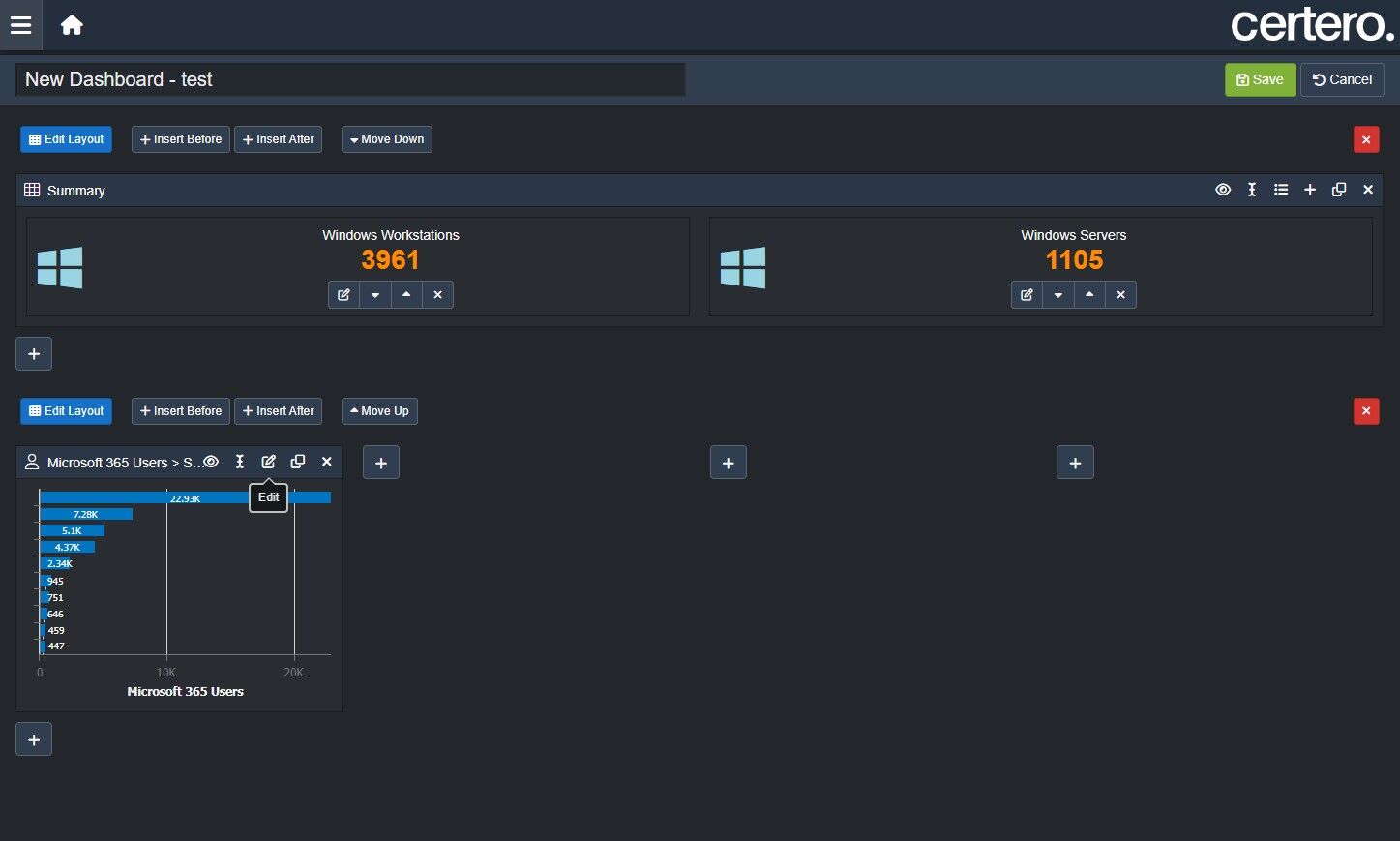Edit the Windows Workstations tile
Screen dimensions: 1400x841
tap(343, 295)
